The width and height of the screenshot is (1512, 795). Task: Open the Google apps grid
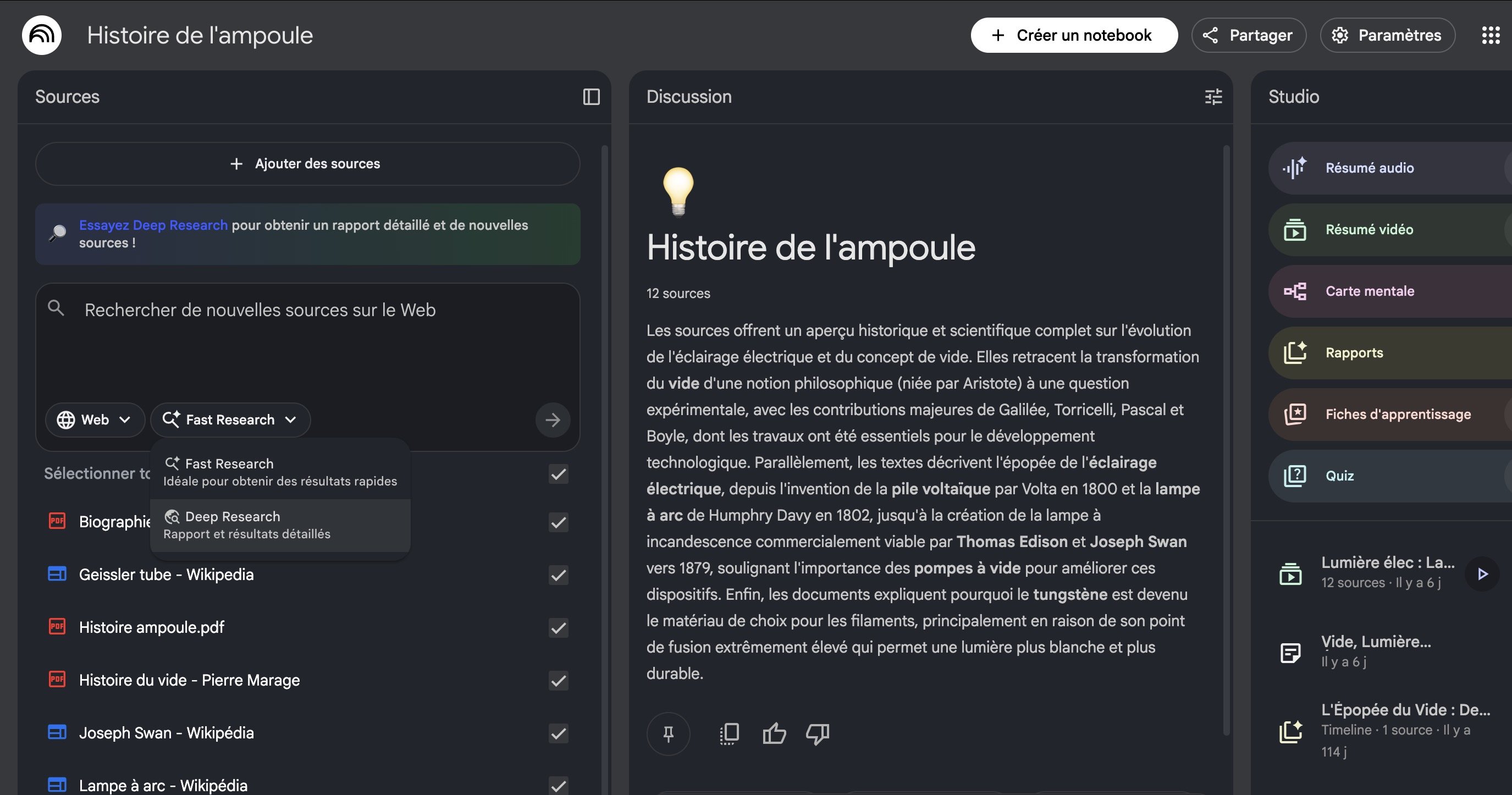click(1491, 35)
